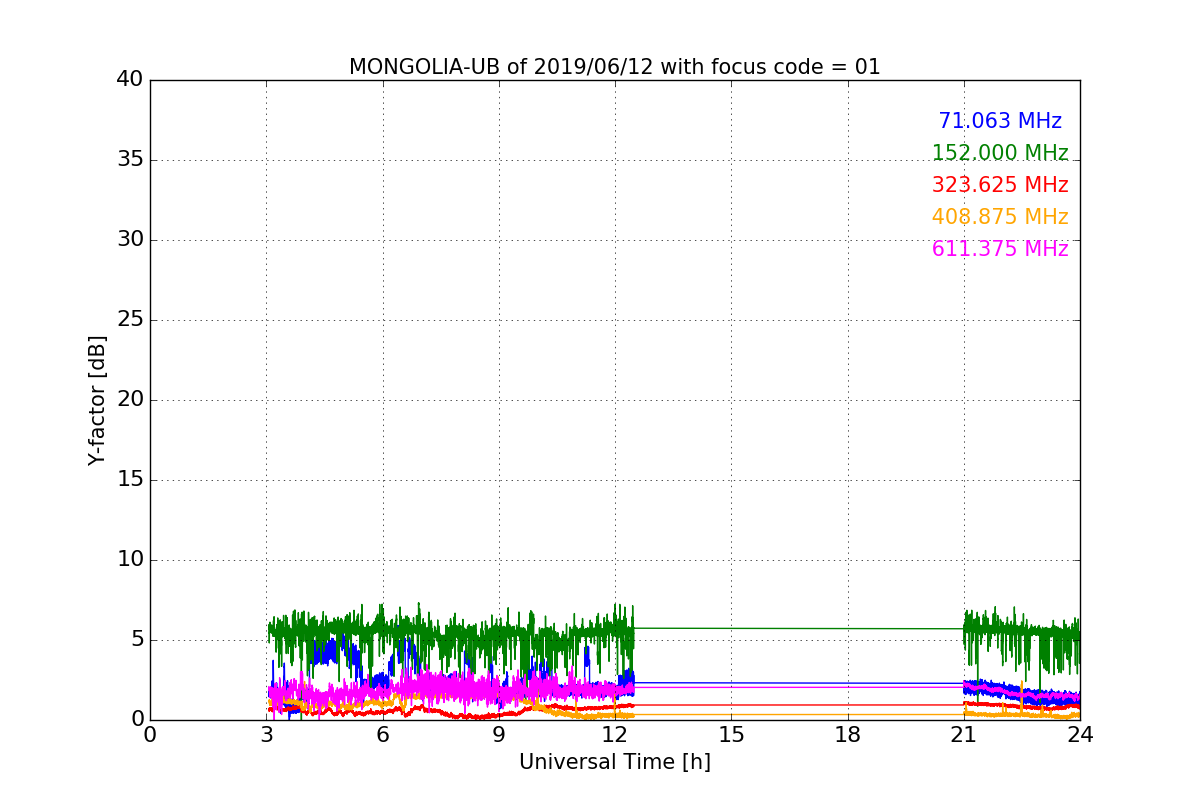Click the x-axis tick label 12
This screenshot has width=1200, height=800.
click(x=615, y=735)
